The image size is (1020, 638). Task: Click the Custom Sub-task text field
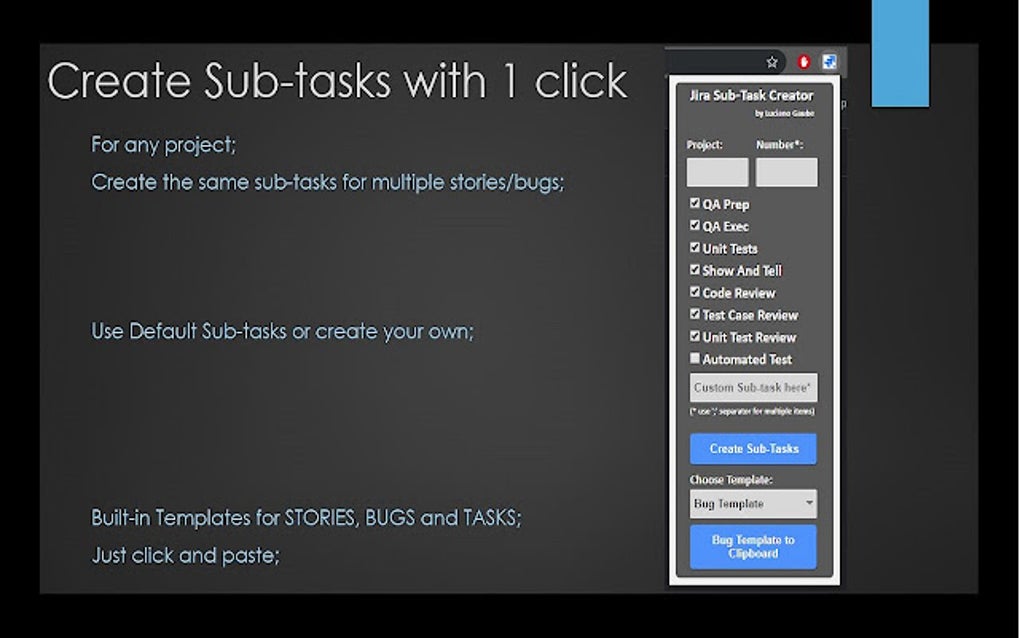point(753,388)
